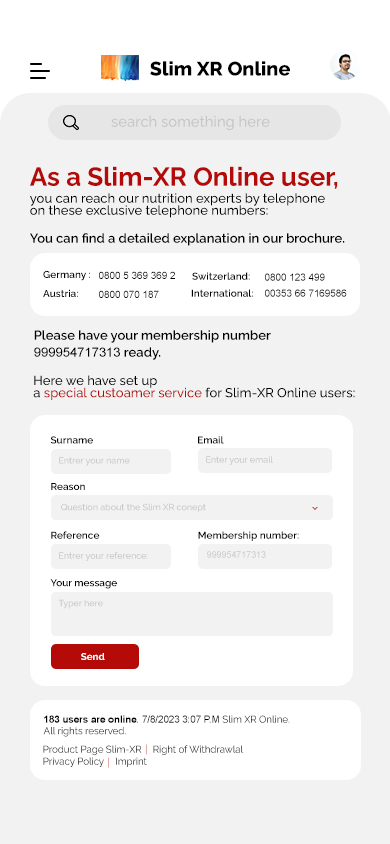Click the Reference input field

(111, 556)
